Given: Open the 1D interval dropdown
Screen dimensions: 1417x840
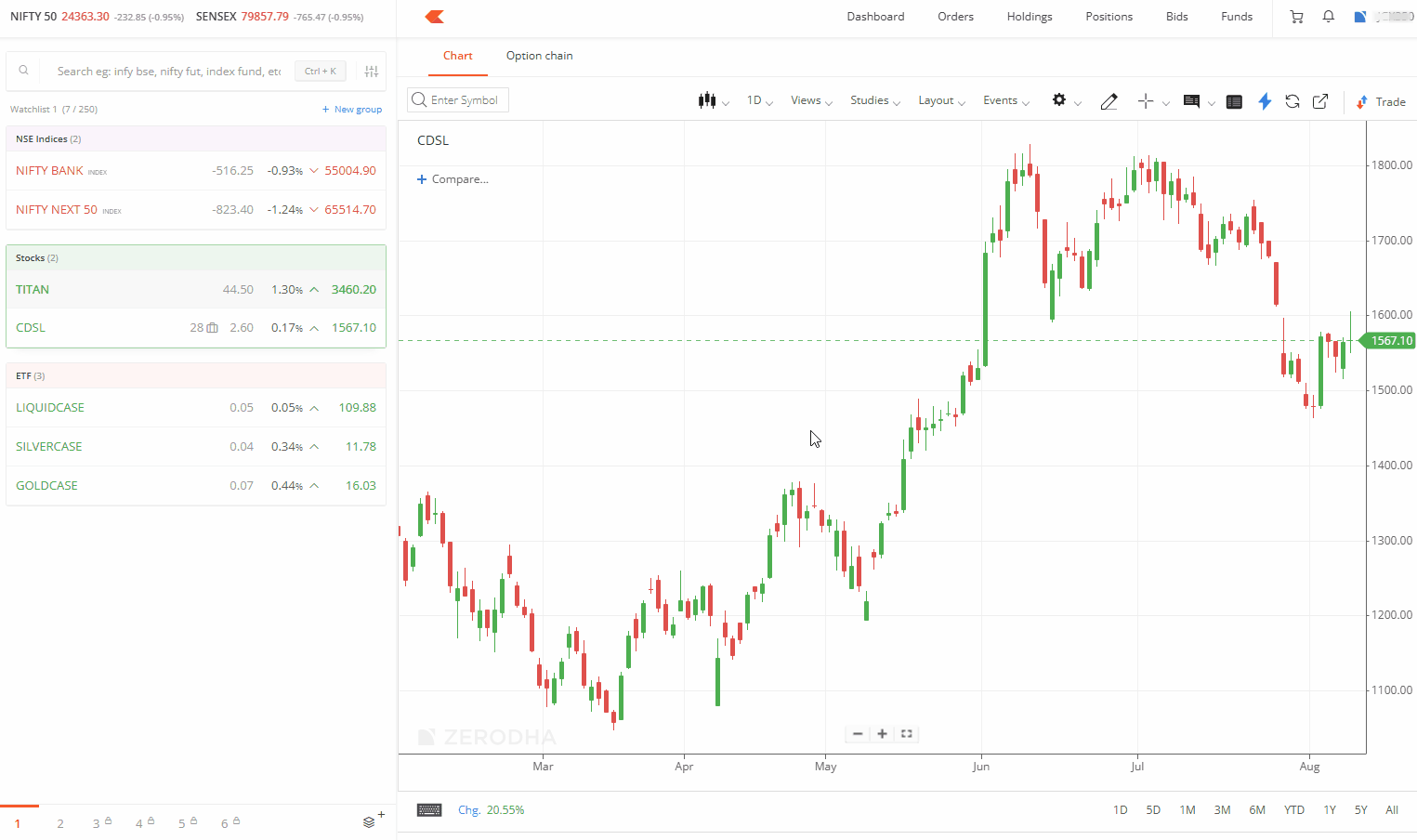Looking at the screenshot, I should click(759, 100).
